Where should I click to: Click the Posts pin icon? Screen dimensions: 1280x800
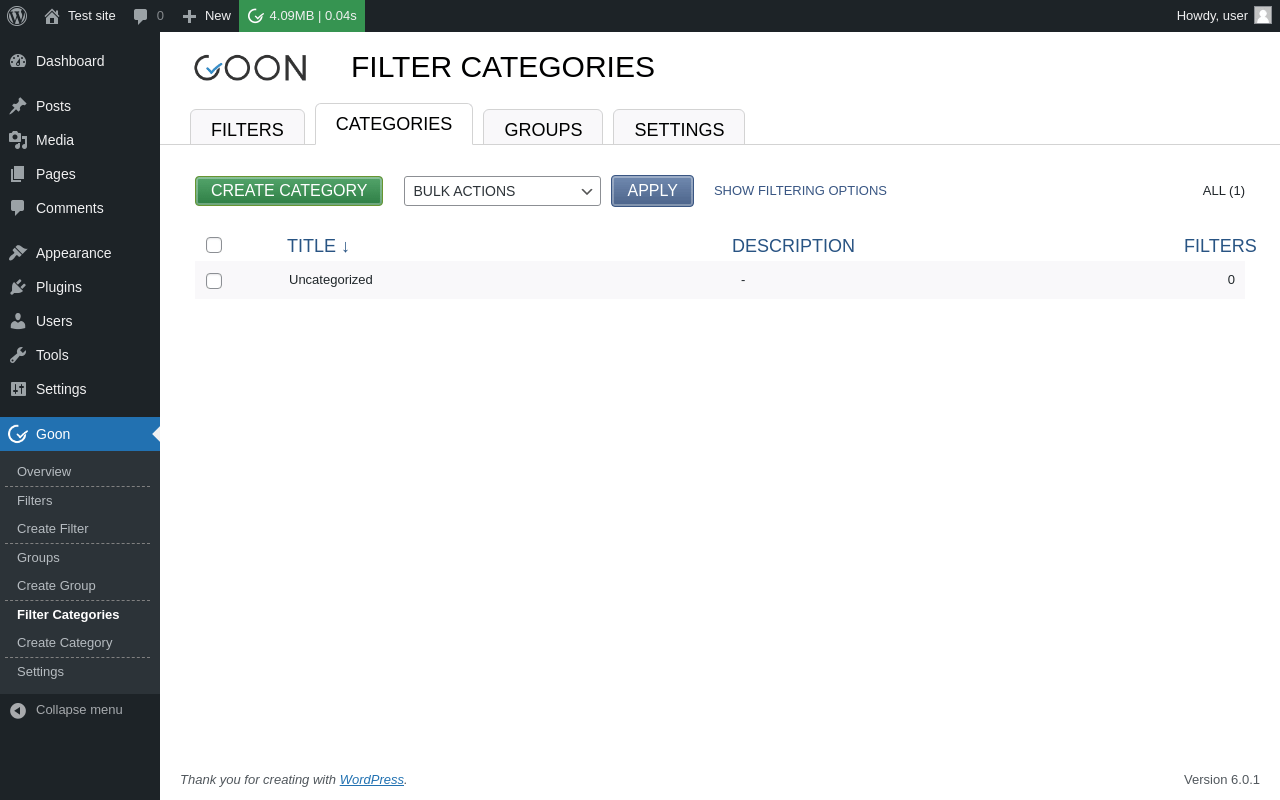[18, 106]
